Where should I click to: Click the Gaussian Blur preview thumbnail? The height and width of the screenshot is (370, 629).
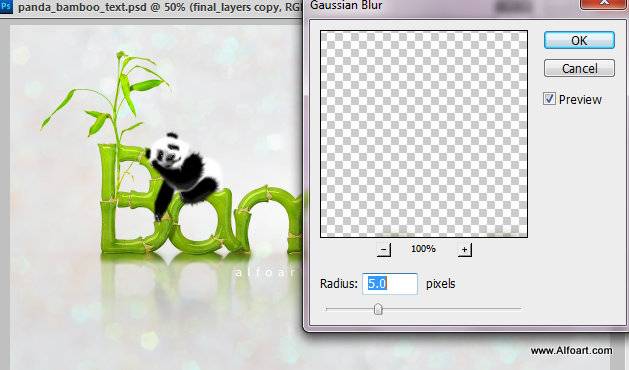(x=424, y=134)
